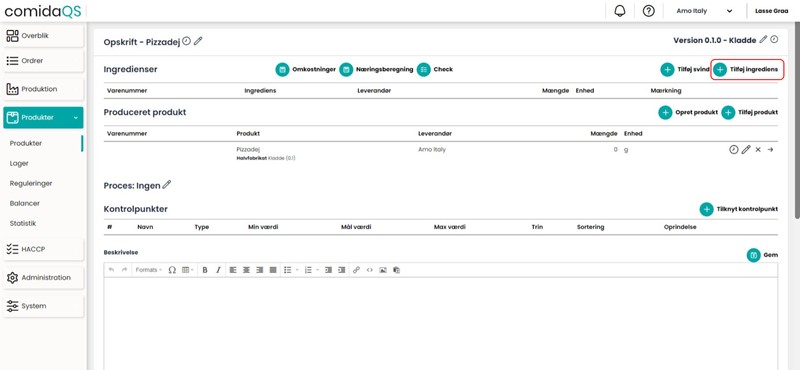Decrease indent in editor
This screenshot has width=800, height=370.
[x=328, y=270]
